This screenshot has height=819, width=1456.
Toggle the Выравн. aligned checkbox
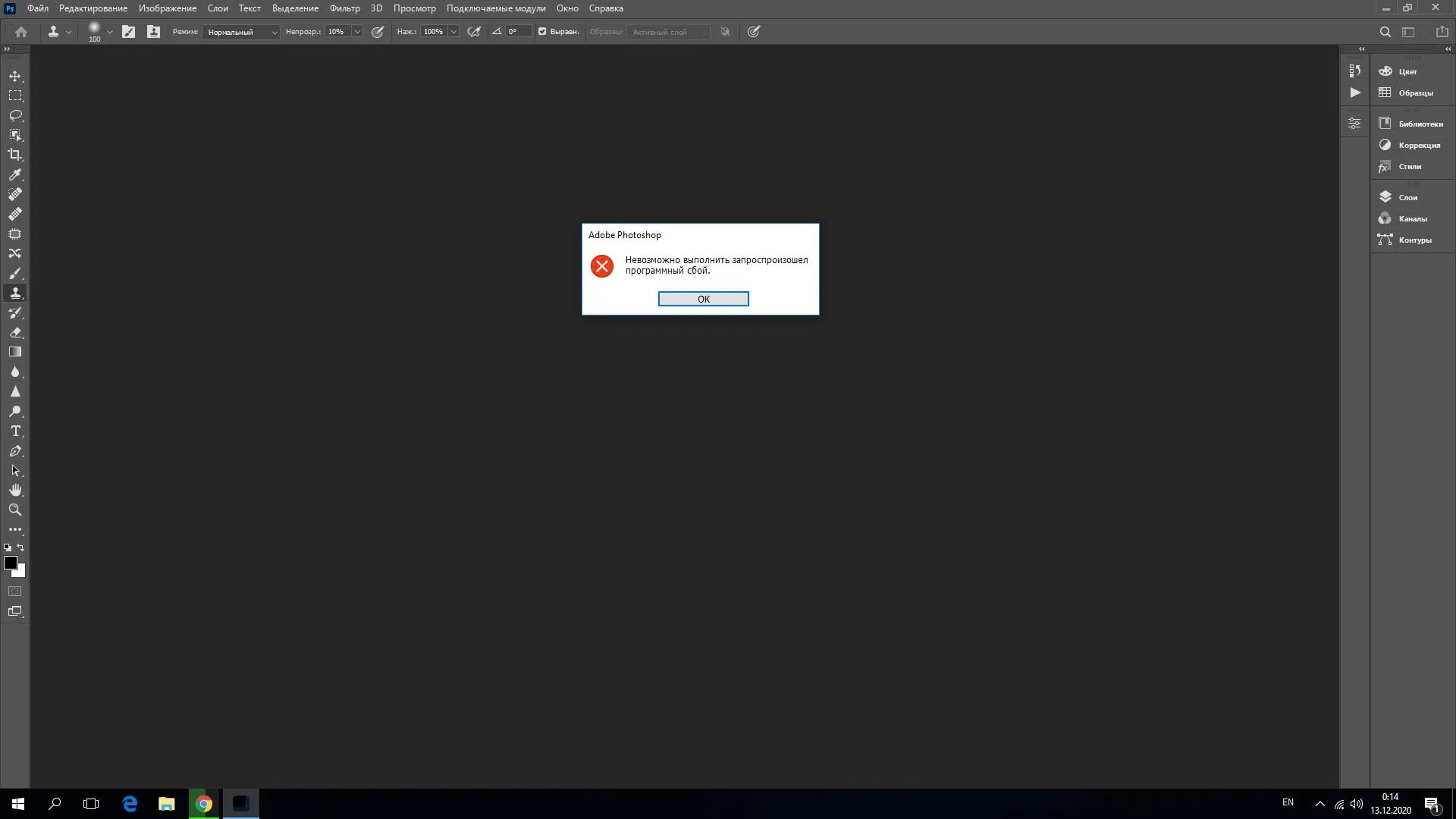tap(542, 32)
